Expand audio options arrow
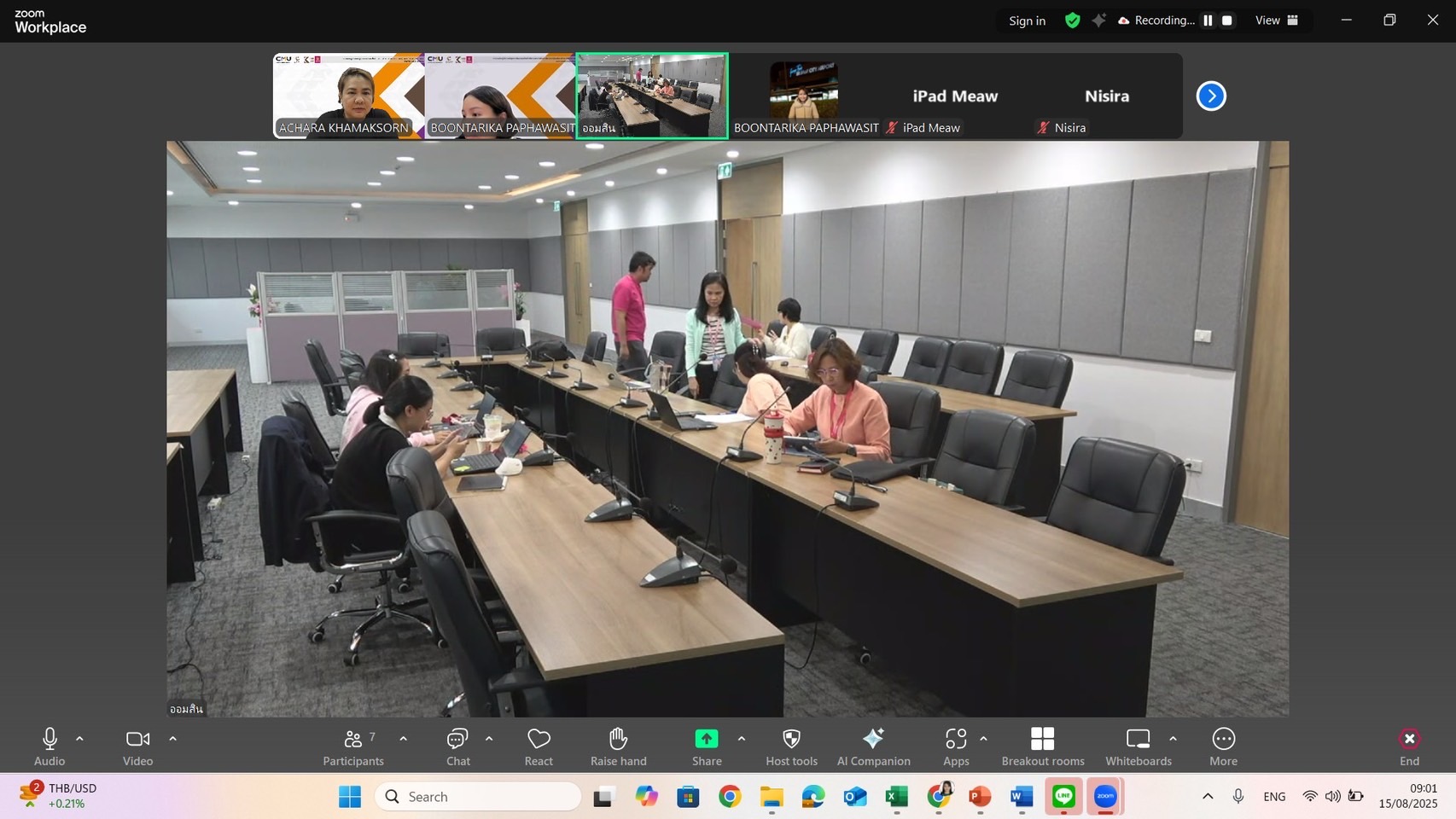1456x819 pixels. tap(79, 739)
